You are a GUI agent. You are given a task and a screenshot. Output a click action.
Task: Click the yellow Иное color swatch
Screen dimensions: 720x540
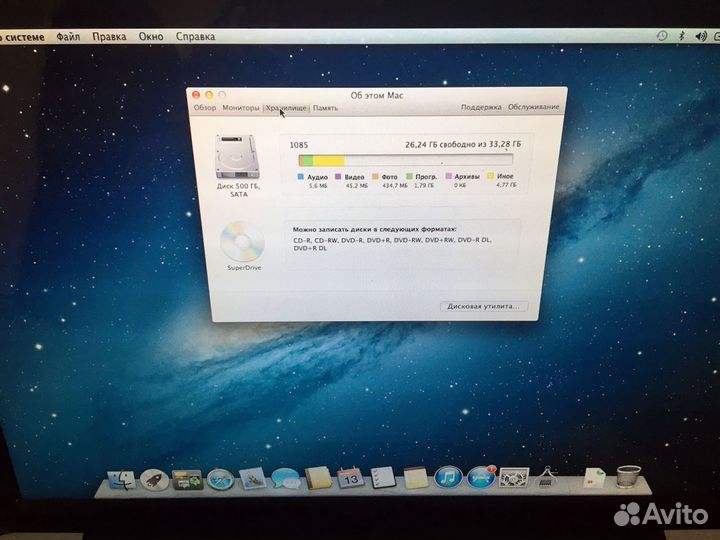490,176
